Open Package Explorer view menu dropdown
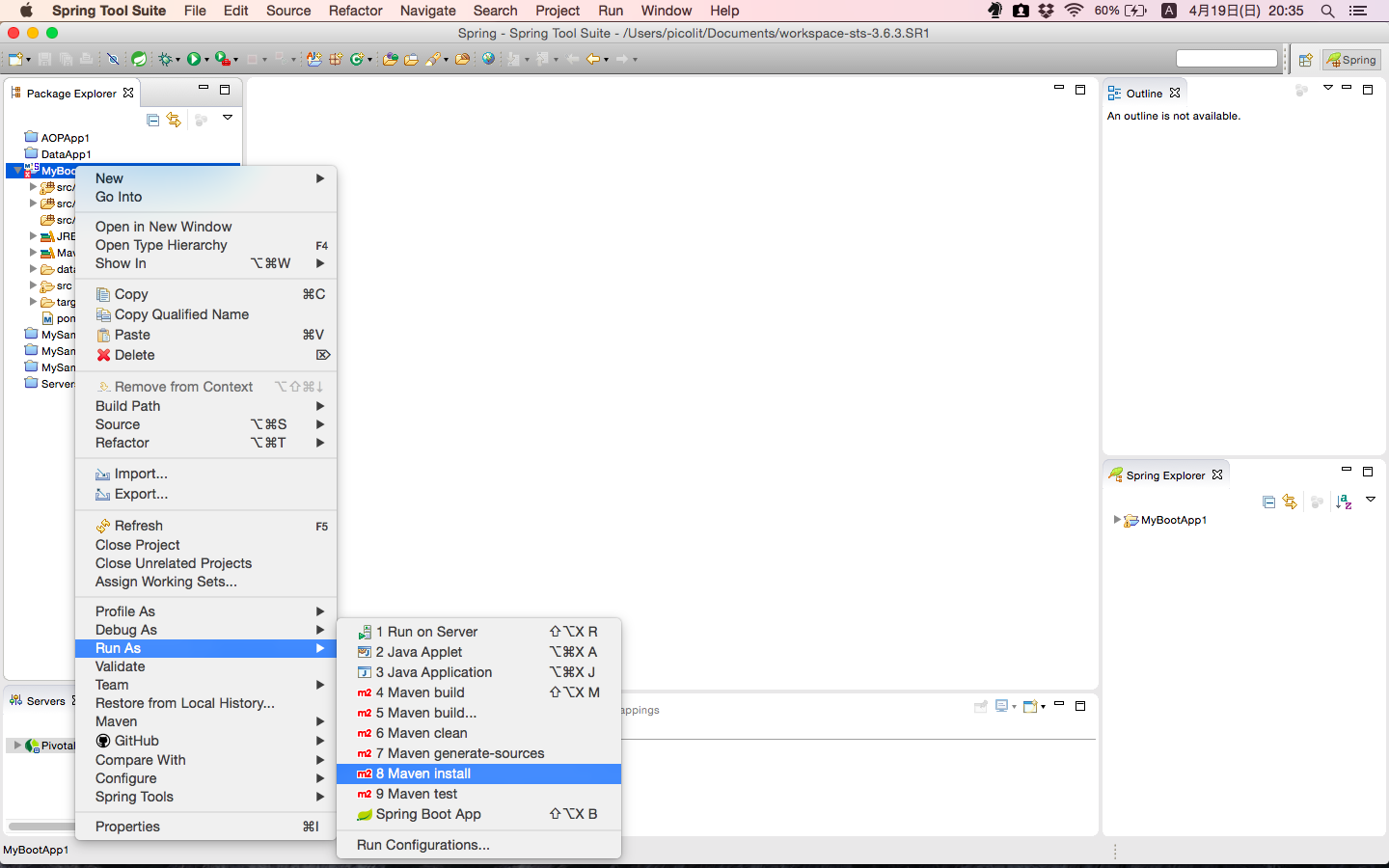The image size is (1389, 868). tap(228, 118)
